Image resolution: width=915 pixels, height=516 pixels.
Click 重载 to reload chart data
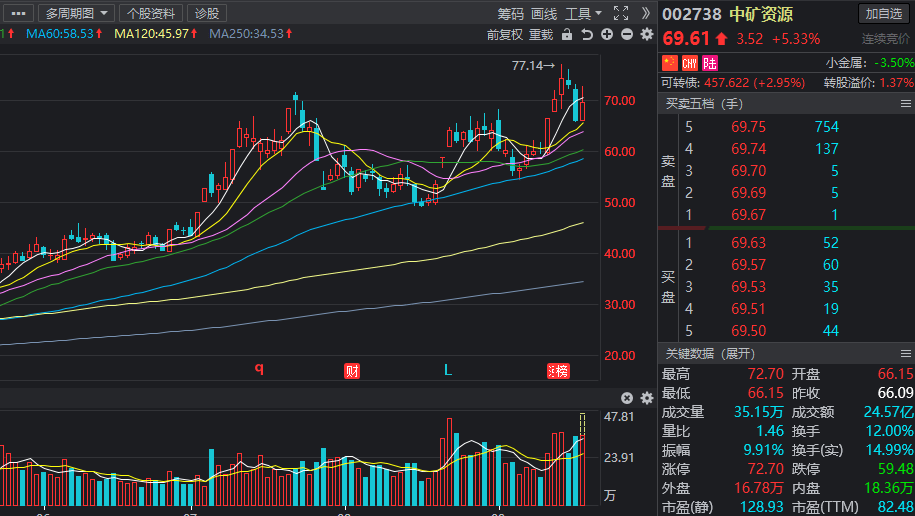click(x=541, y=35)
